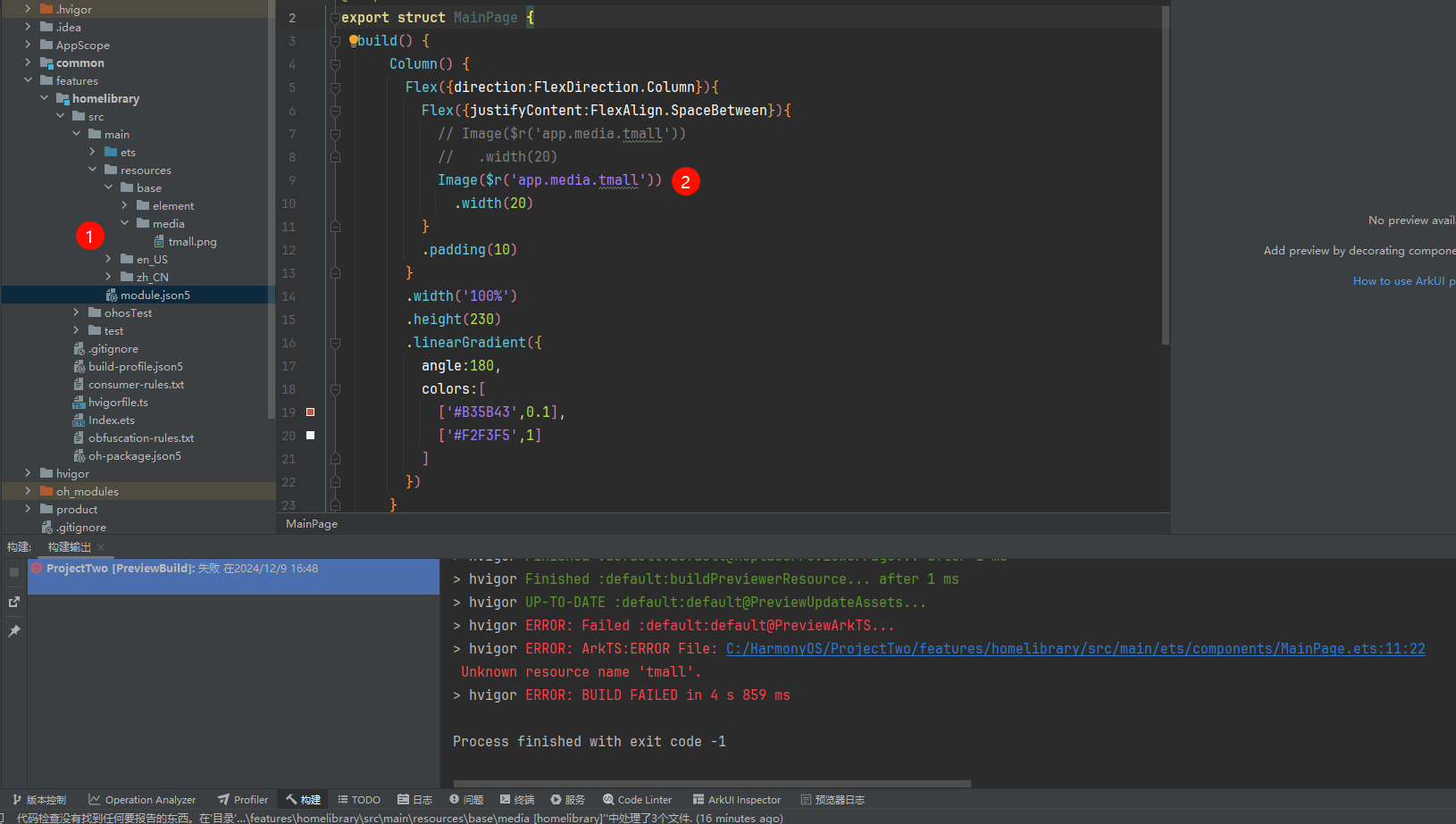
Task: Open the How to use ArkUI link
Action: [x=1403, y=281]
